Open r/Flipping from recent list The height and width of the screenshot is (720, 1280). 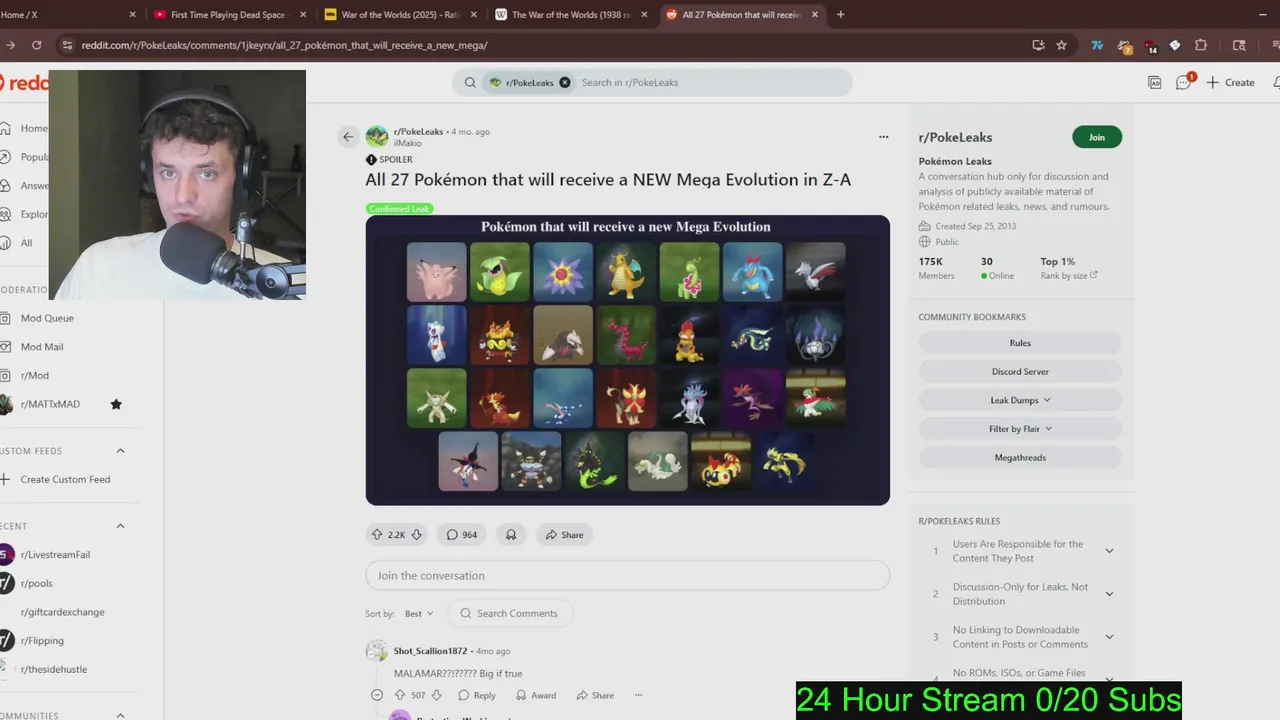[x=42, y=641]
